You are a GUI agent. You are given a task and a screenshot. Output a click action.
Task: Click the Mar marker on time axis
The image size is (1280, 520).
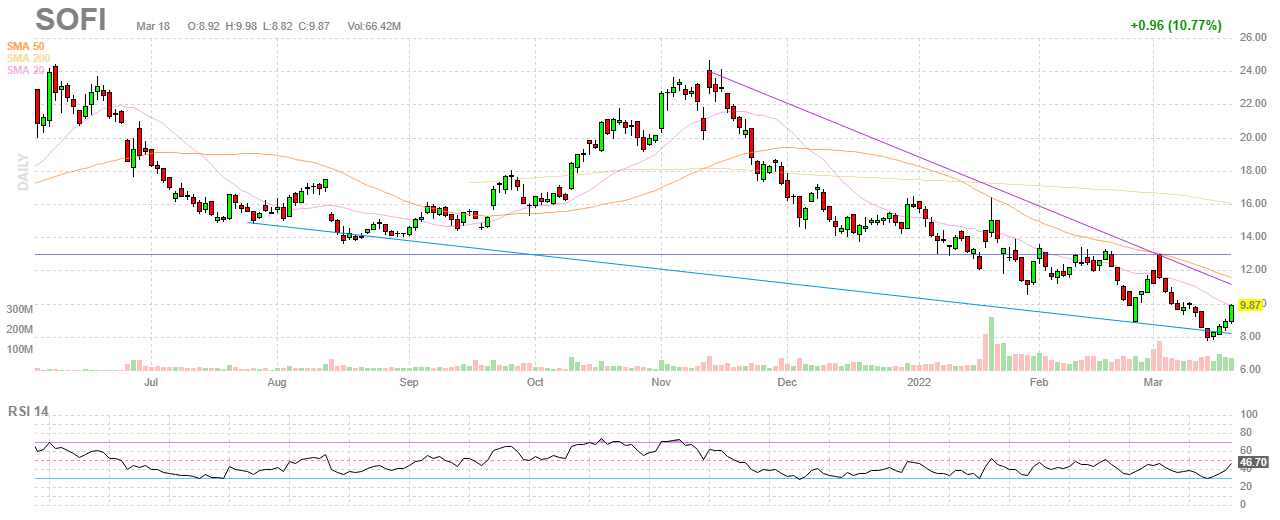pyautogui.click(x=1154, y=382)
